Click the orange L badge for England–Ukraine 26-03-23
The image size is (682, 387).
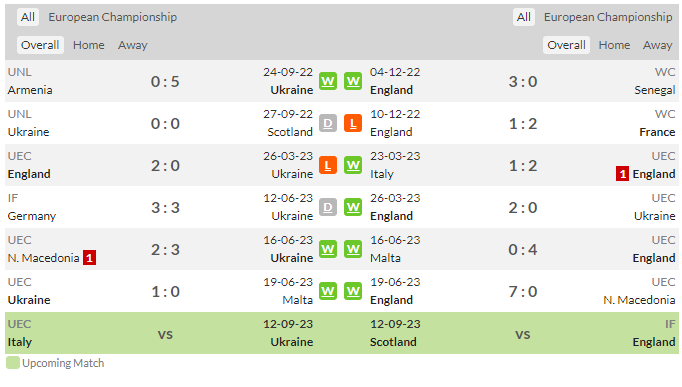328,165
